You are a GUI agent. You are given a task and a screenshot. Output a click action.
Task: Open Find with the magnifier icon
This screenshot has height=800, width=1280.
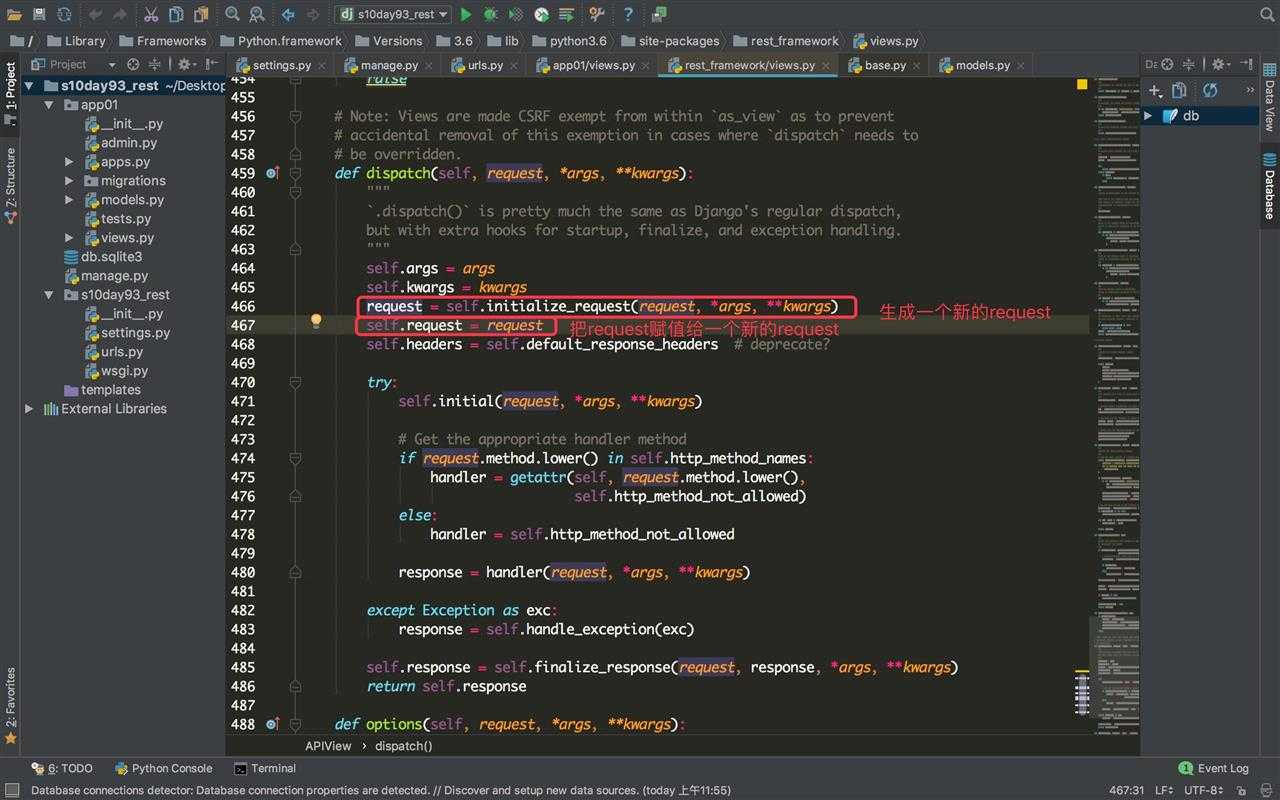(232, 14)
